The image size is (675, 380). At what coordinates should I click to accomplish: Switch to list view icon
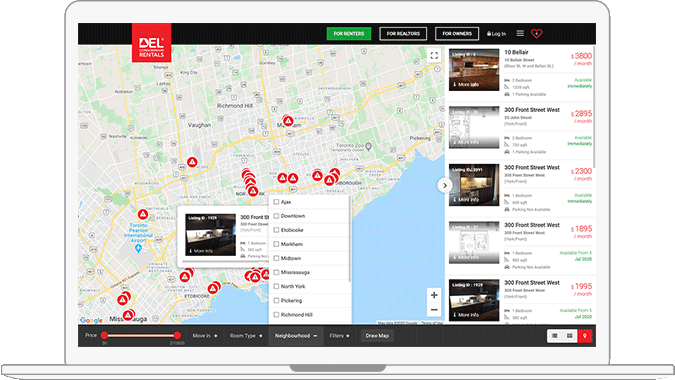554,336
